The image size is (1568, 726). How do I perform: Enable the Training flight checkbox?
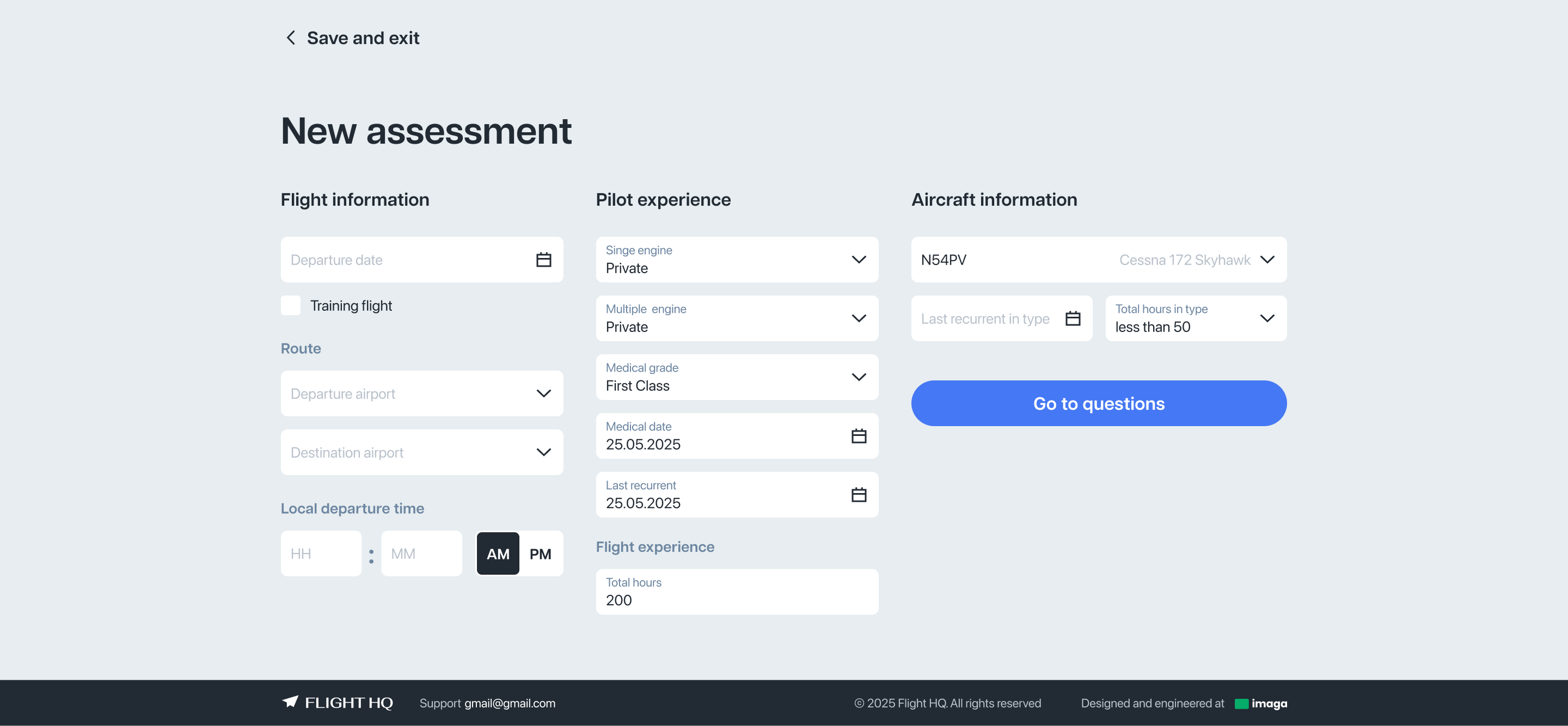pos(291,305)
